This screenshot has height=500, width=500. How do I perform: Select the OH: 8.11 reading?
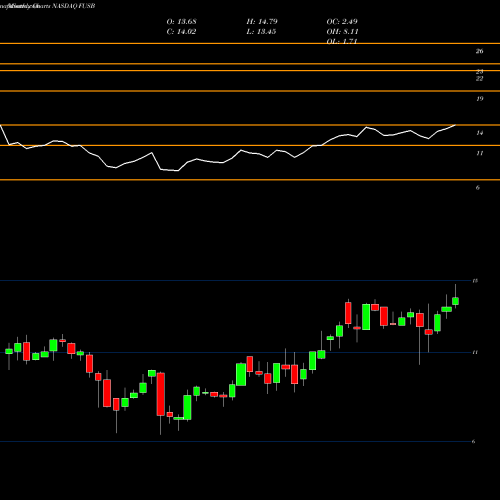pos(342,32)
